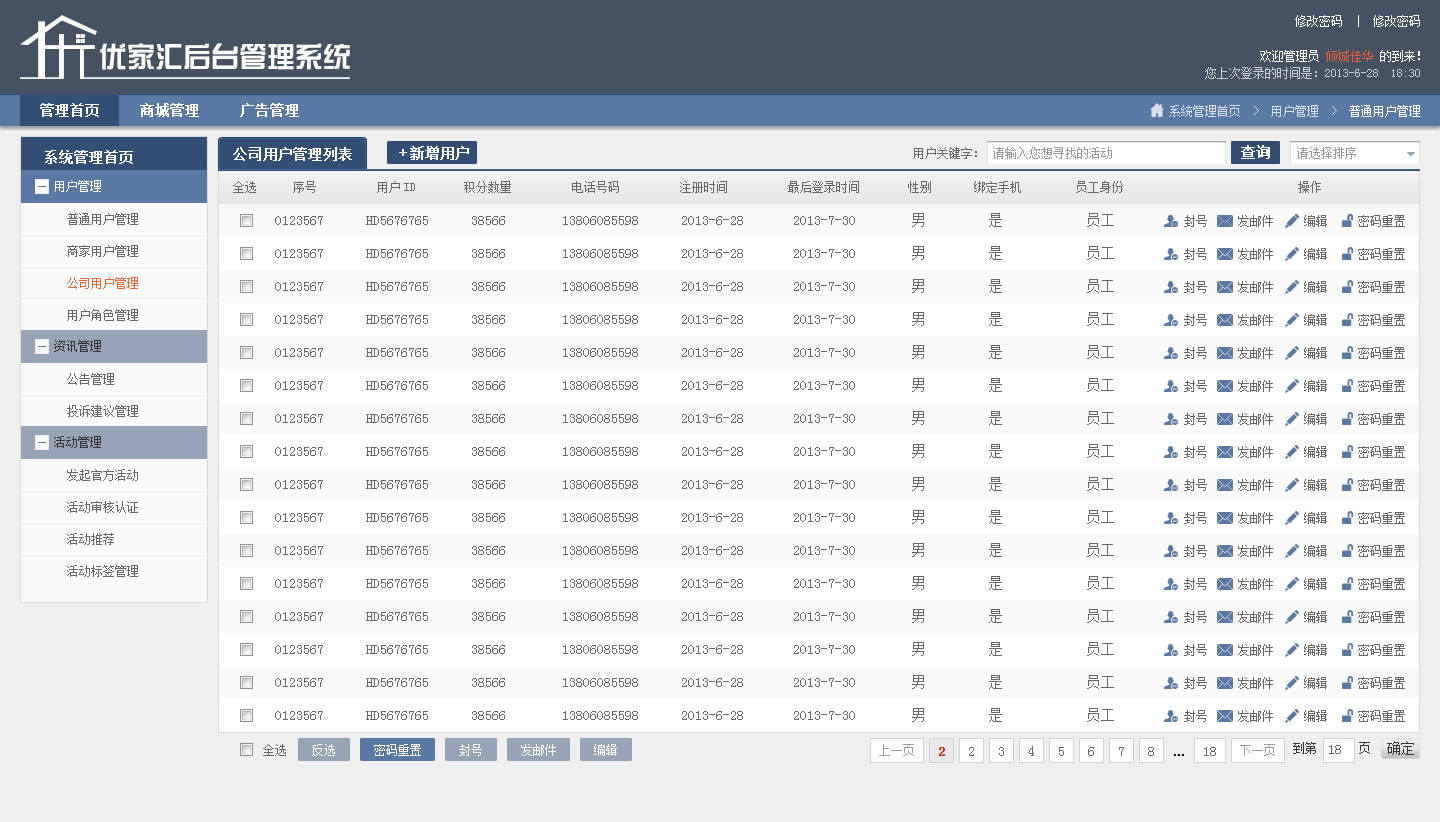The width and height of the screenshot is (1440, 822).
Task: Go to the 下一页 next page
Action: [1258, 751]
